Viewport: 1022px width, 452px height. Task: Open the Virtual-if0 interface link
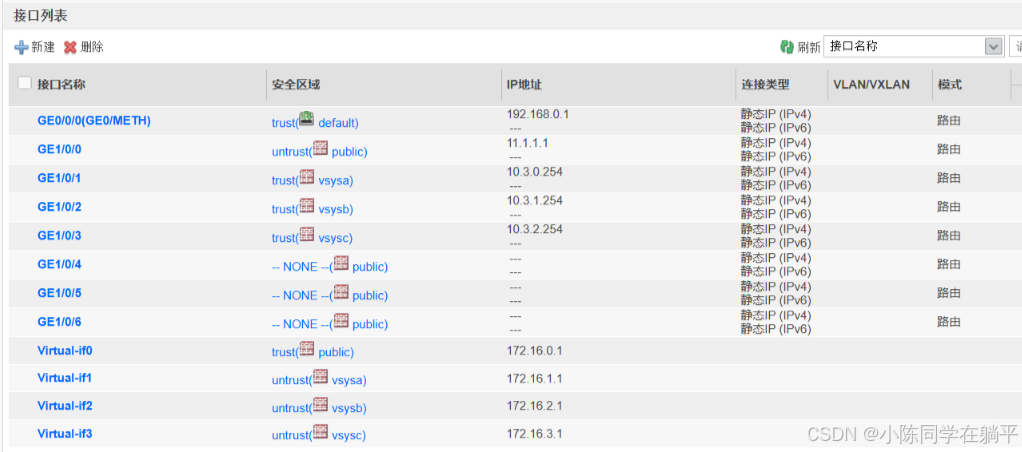pyautogui.click(x=65, y=350)
